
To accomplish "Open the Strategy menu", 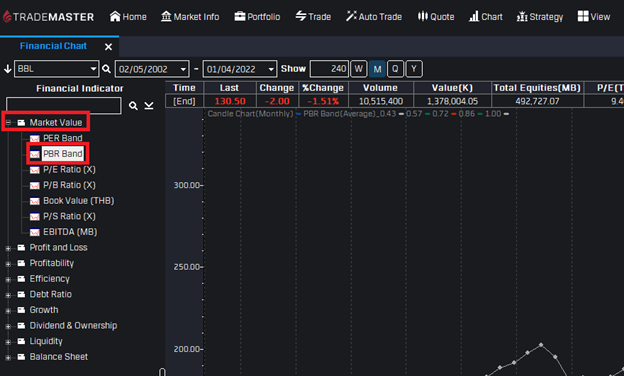I will tap(540, 17).
